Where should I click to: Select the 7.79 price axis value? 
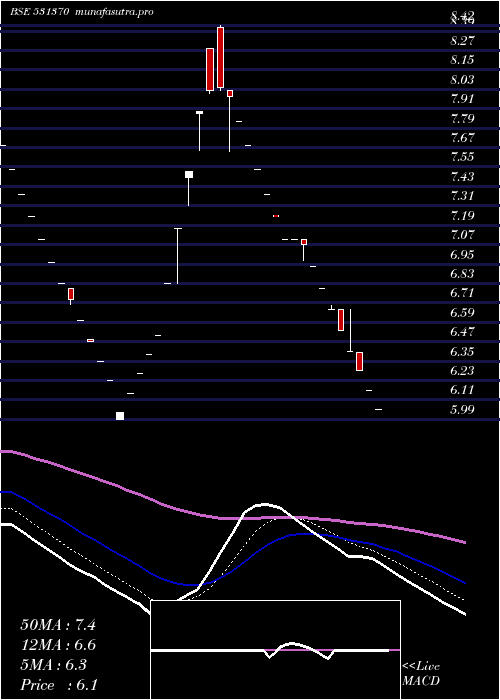click(462, 119)
